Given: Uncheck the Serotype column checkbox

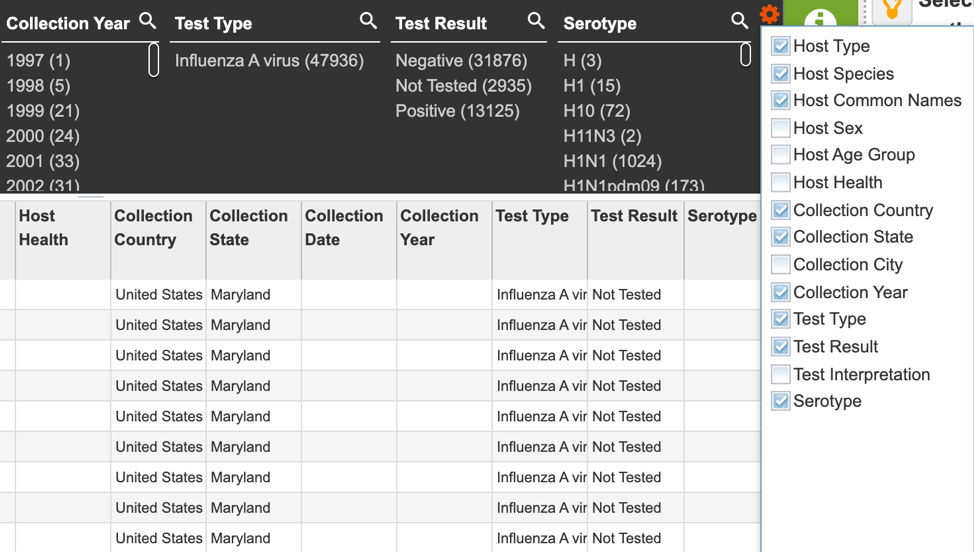Looking at the screenshot, I should coord(780,401).
